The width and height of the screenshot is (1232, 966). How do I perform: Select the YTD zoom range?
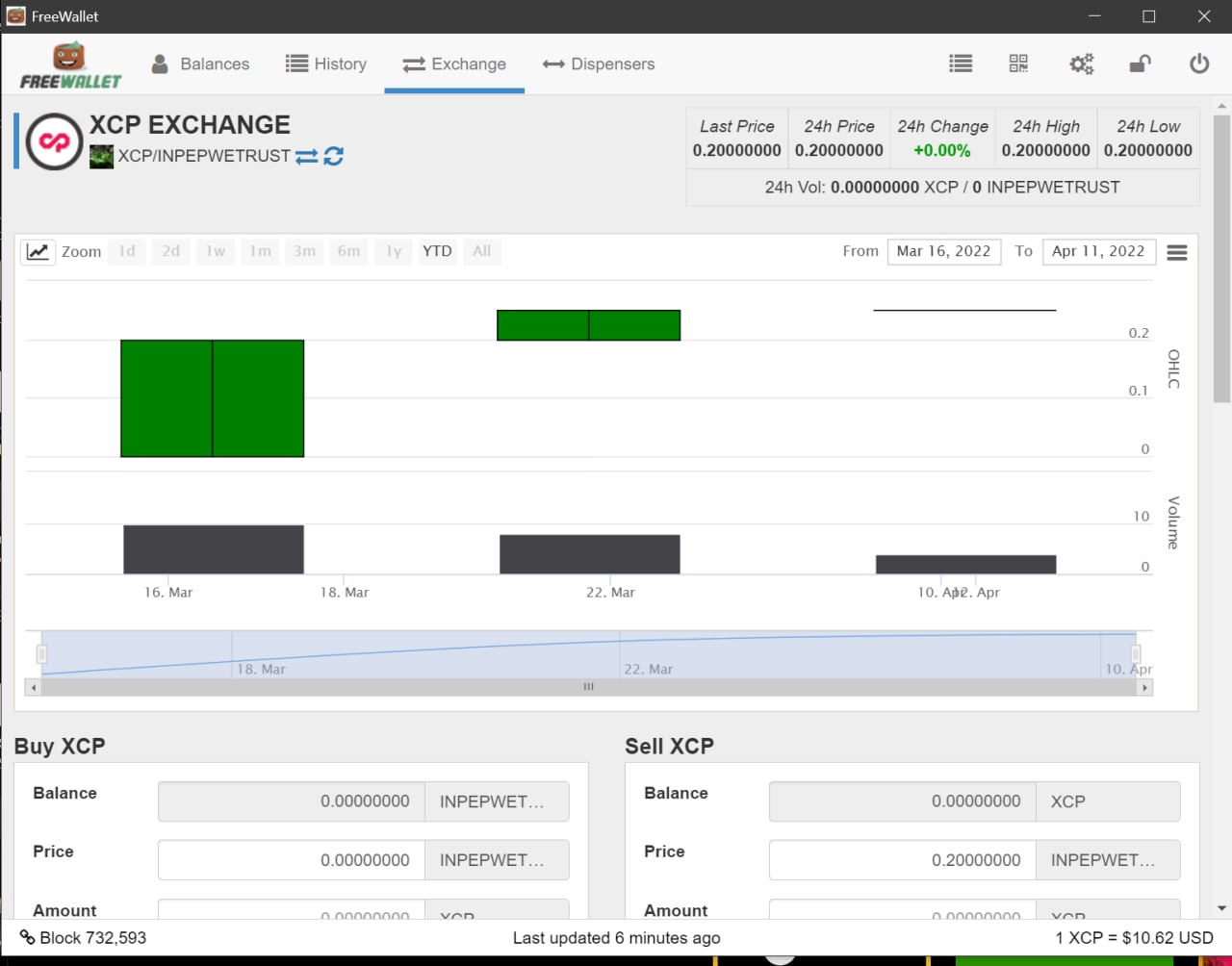point(437,251)
